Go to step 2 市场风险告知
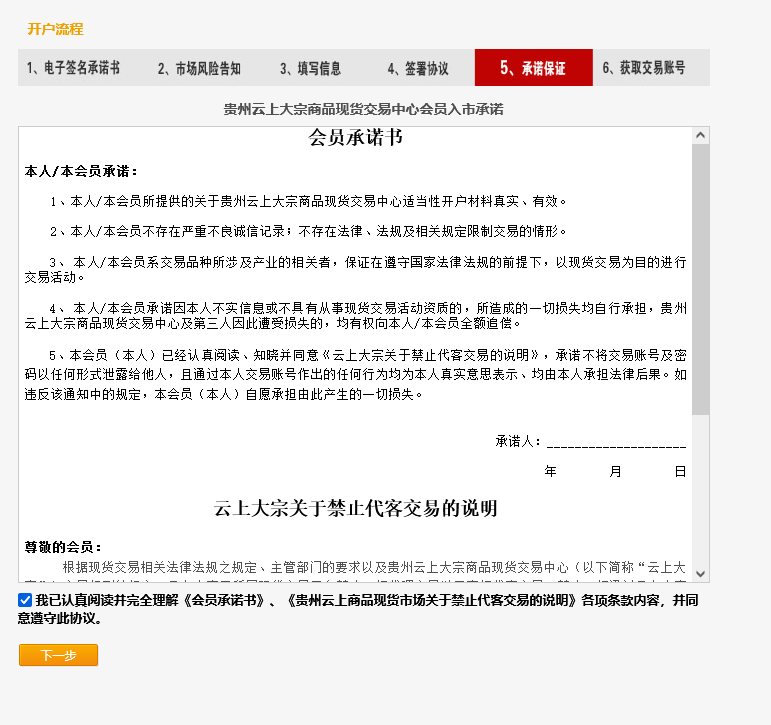 pos(199,68)
